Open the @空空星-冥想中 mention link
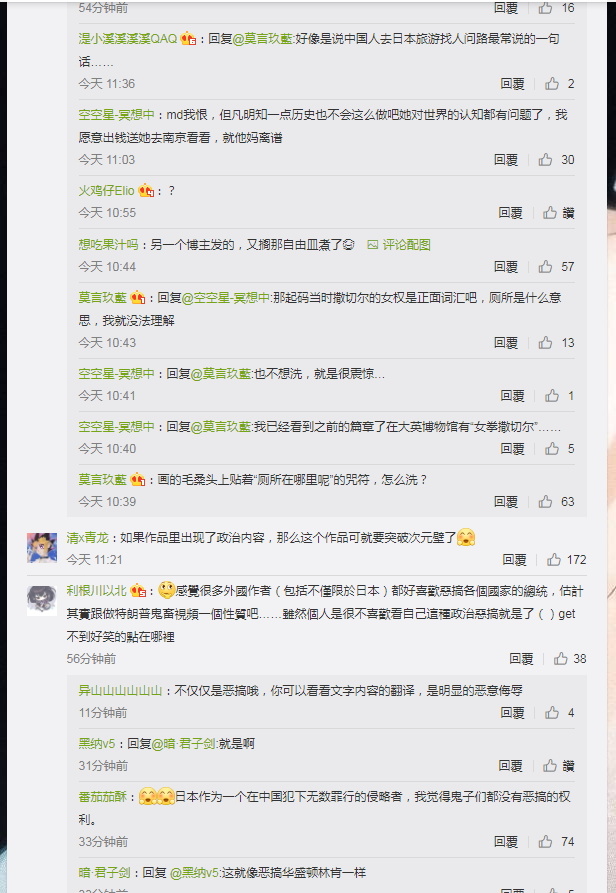The height and width of the screenshot is (893, 616). 225,298
